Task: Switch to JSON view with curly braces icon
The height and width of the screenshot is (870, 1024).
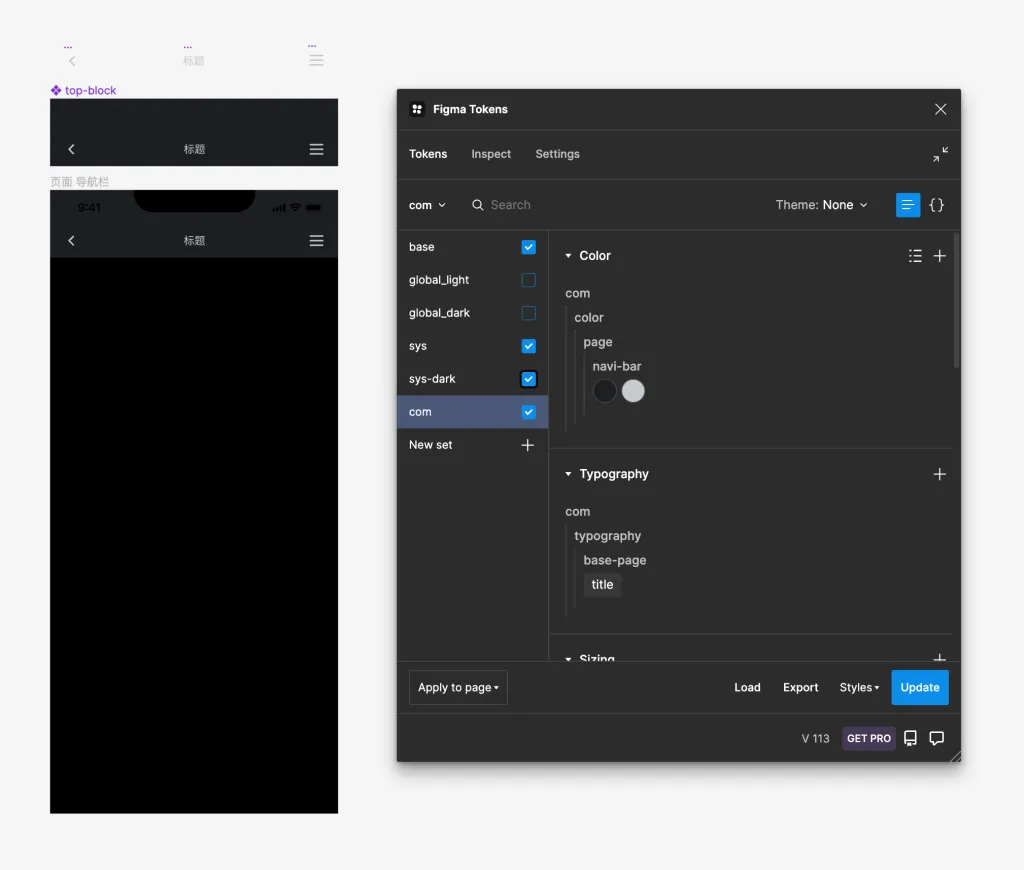Action: 936,205
